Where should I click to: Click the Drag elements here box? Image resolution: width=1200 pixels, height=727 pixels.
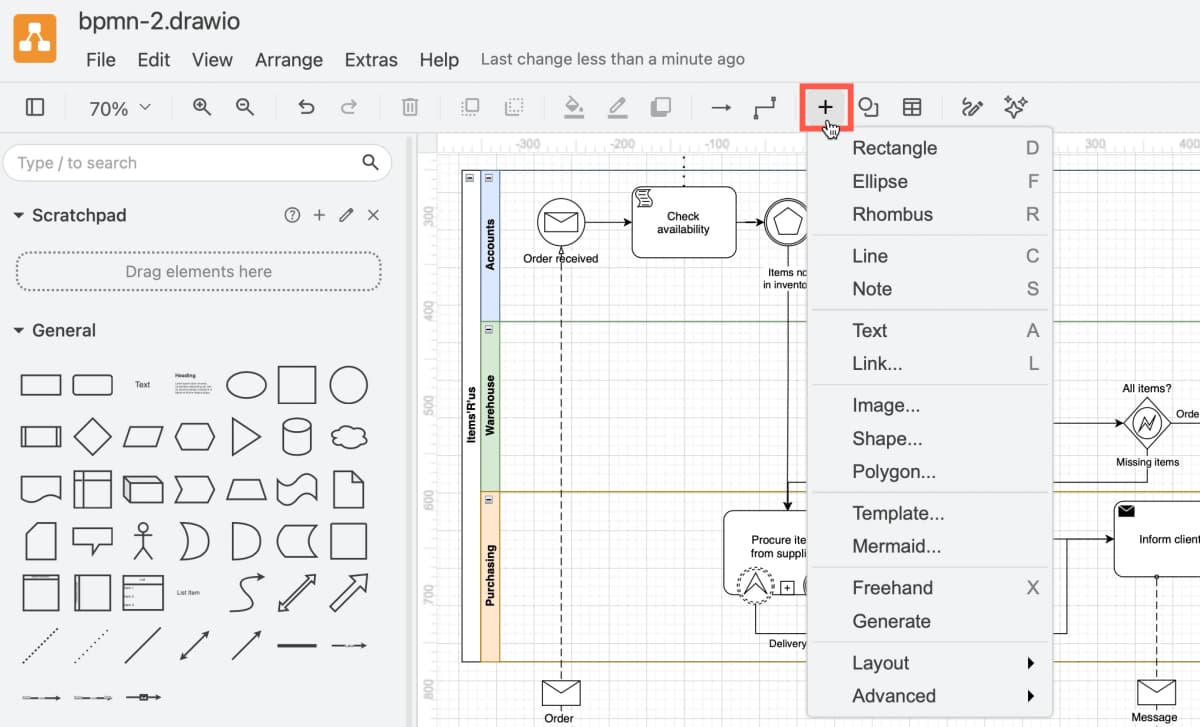click(198, 271)
